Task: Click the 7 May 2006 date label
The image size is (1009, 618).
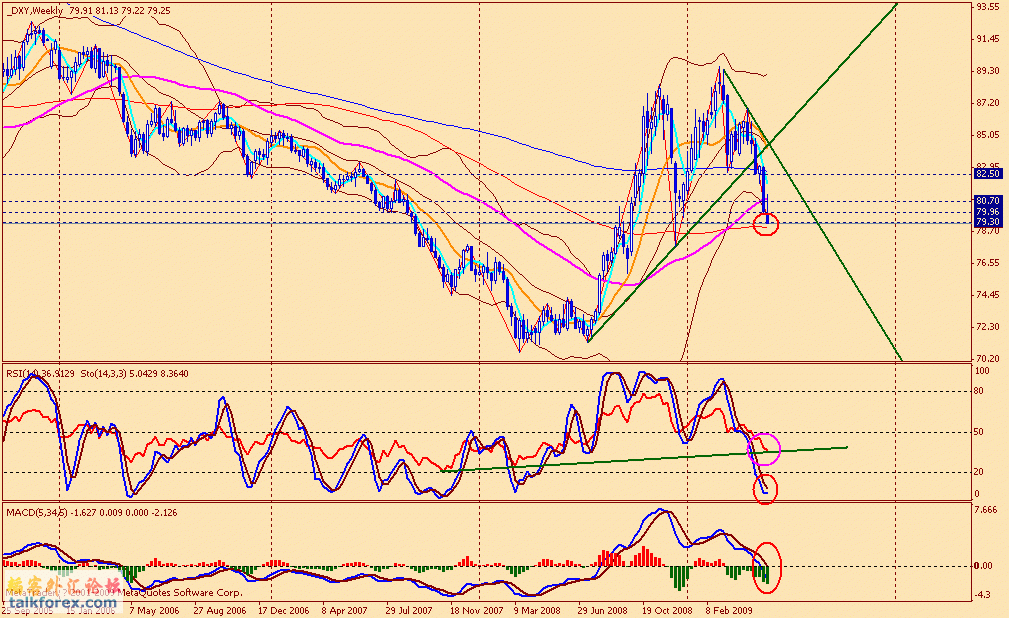Action: click(x=154, y=610)
